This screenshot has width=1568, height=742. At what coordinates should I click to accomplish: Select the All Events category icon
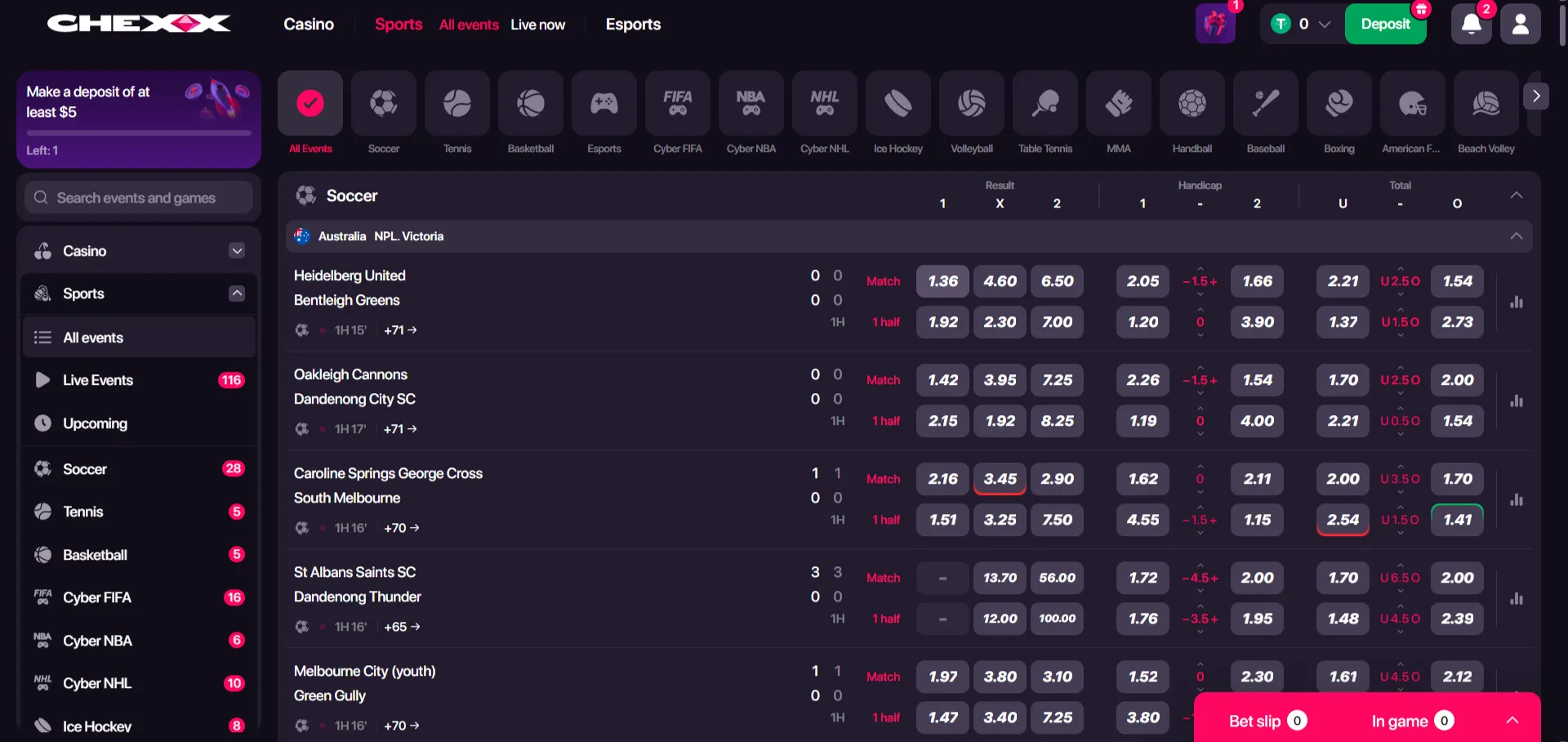[310, 104]
